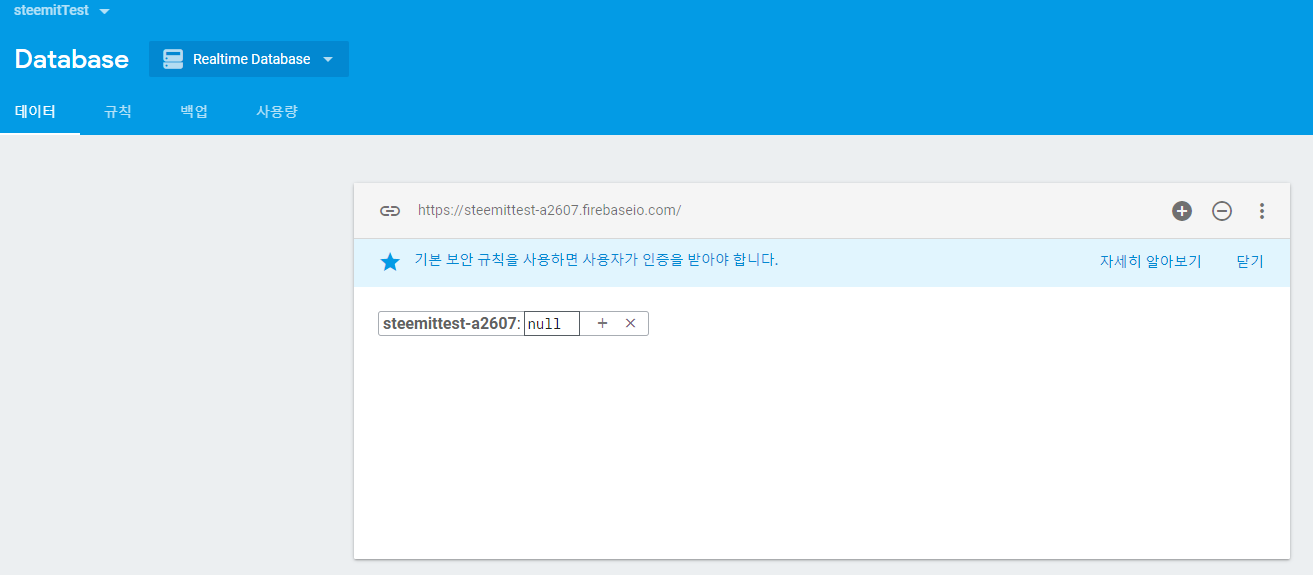The height and width of the screenshot is (575, 1313).
Task: Click the steemittest-a2607 root node key
Action: [450, 324]
